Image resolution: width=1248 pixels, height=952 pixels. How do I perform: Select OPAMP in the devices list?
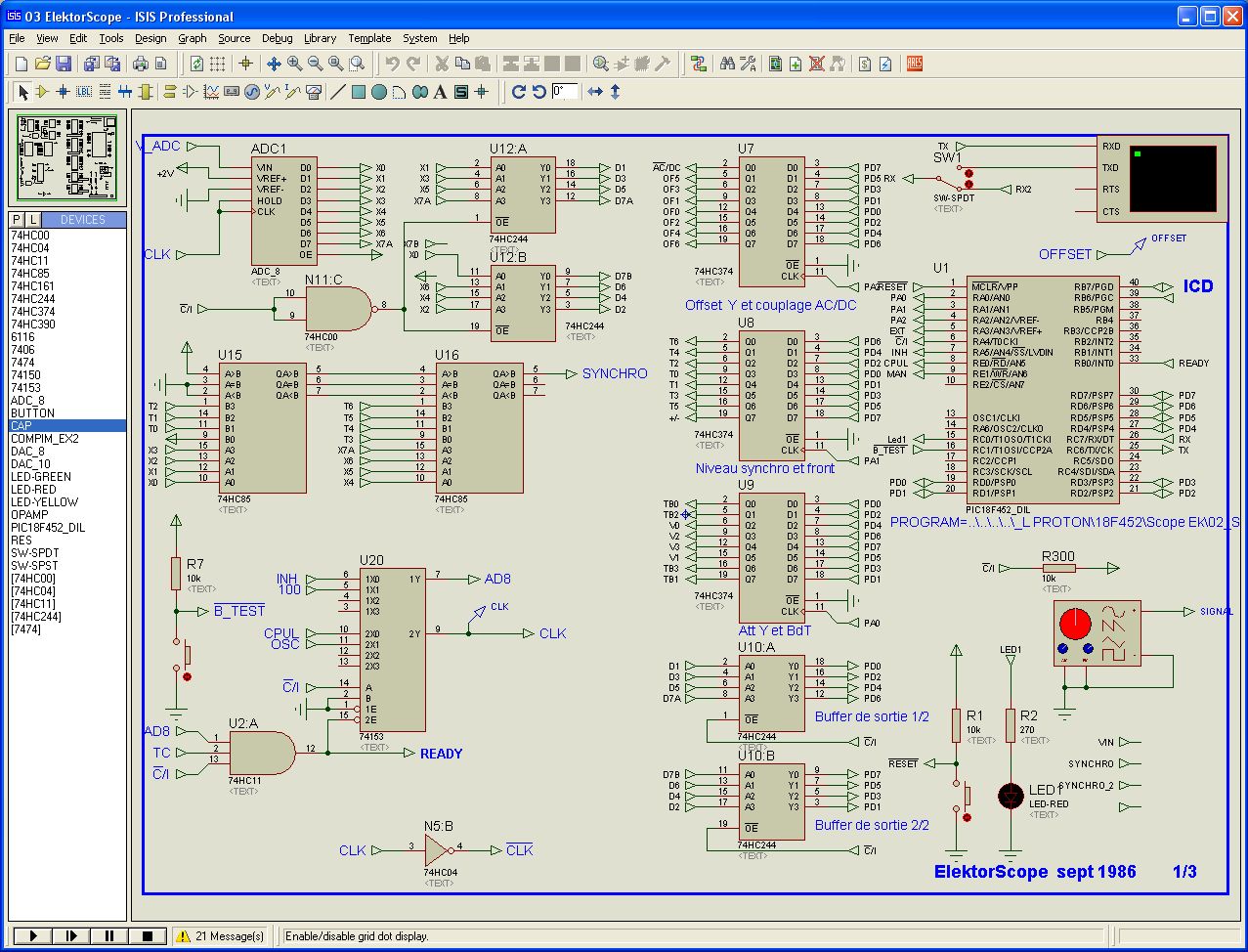point(29,515)
